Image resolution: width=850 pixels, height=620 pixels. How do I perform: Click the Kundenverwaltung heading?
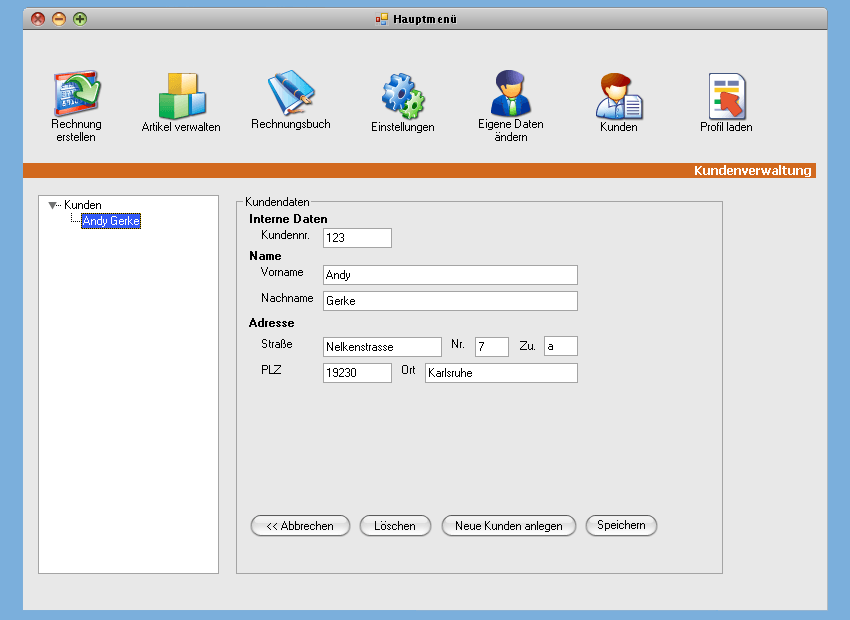[752, 171]
